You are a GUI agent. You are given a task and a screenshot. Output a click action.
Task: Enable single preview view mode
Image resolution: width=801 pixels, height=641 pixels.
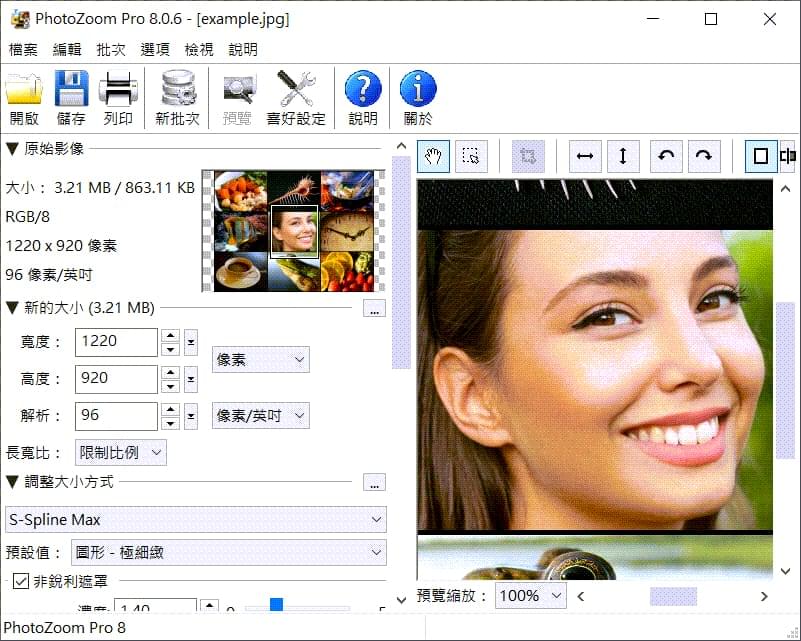[x=760, y=156]
